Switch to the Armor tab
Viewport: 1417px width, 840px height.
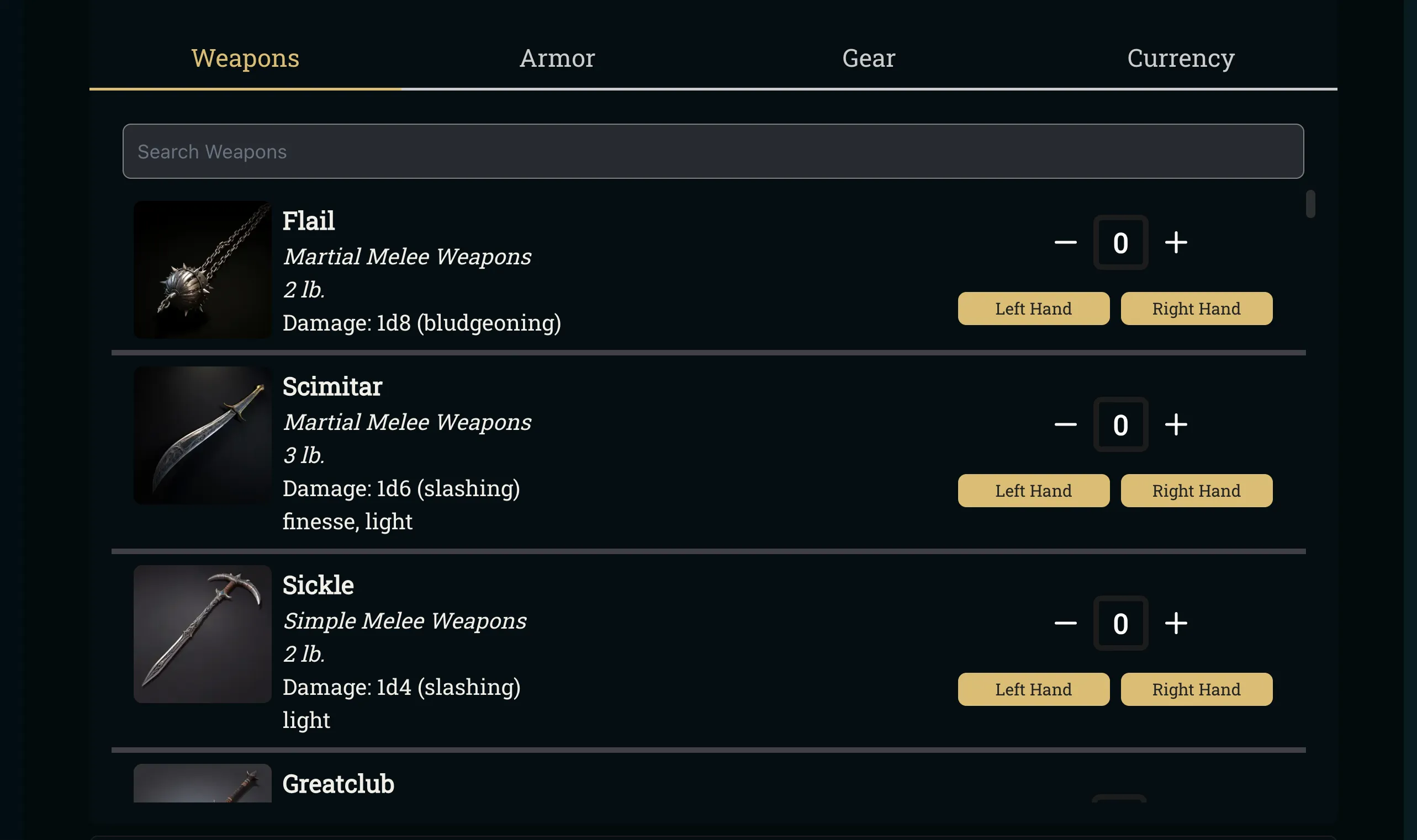[557, 59]
